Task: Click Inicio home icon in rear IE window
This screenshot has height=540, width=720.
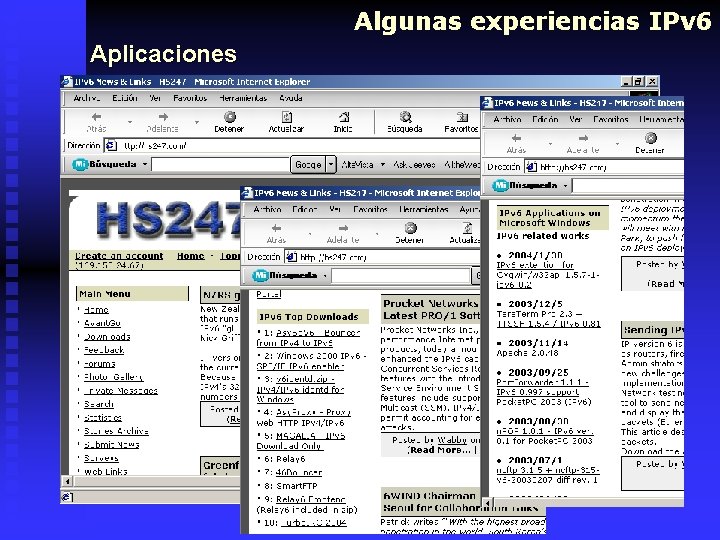Action: tap(344, 117)
